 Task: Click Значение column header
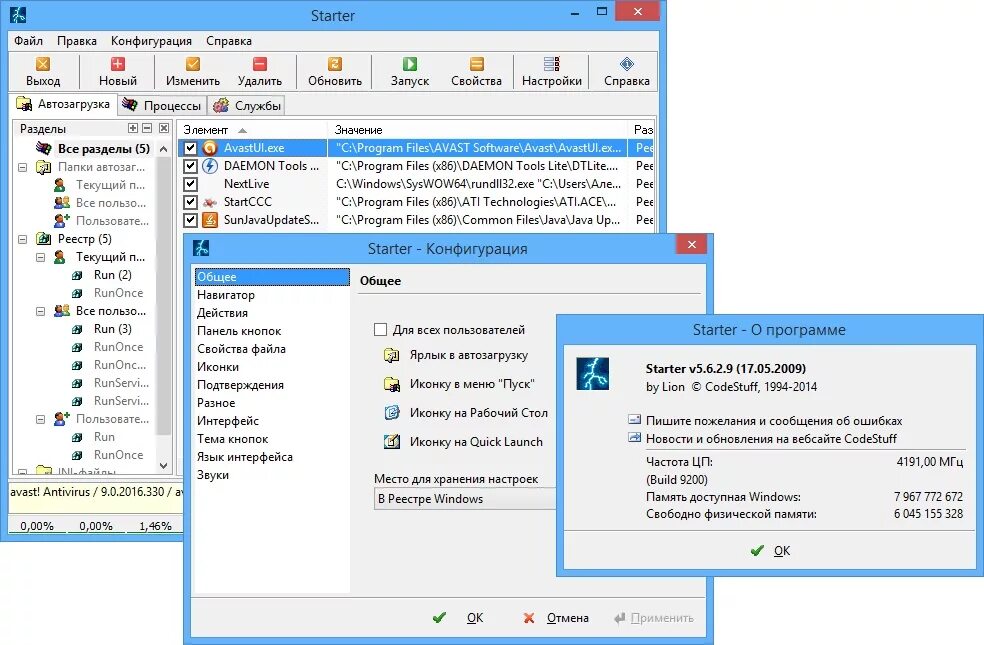(x=477, y=130)
